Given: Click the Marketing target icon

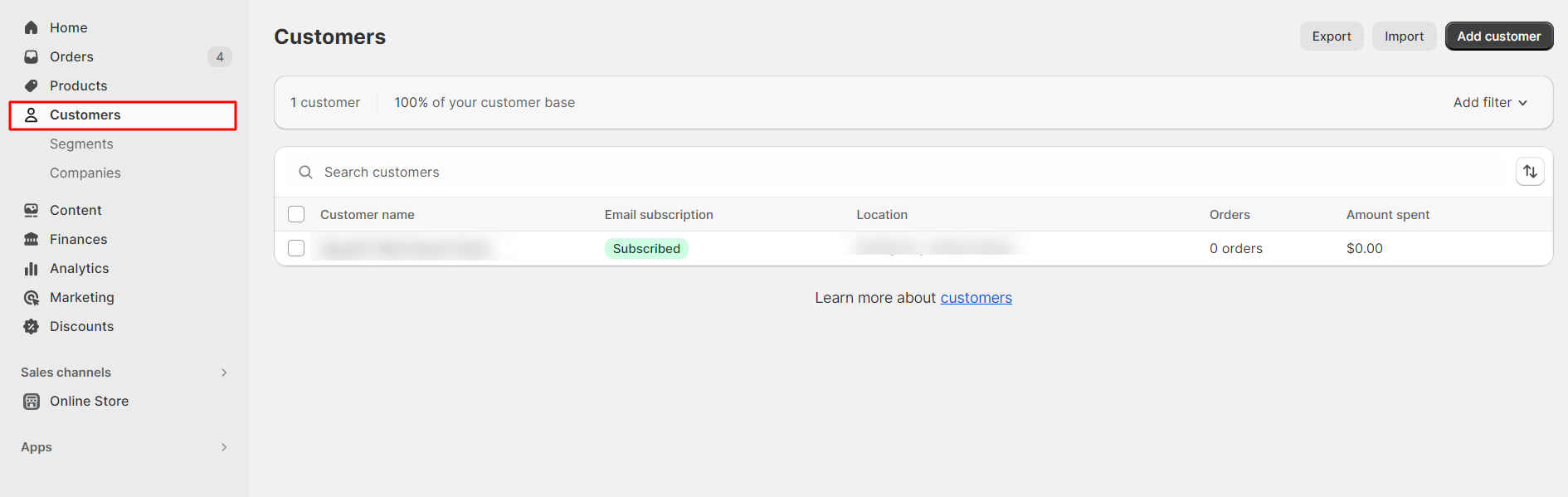Looking at the screenshot, I should point(32,297).
